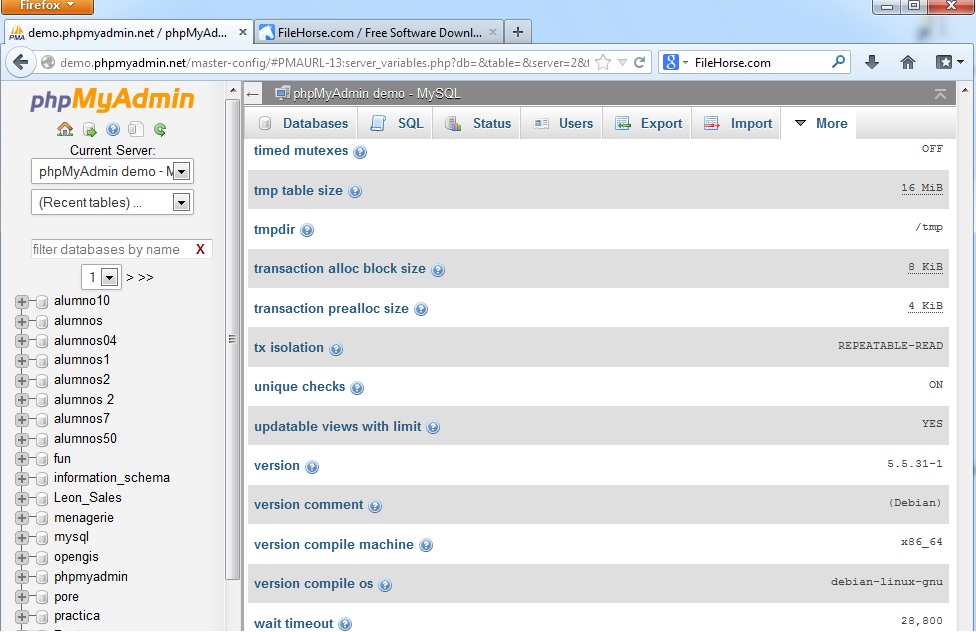Open database page number dropdown

coord(101,277)
